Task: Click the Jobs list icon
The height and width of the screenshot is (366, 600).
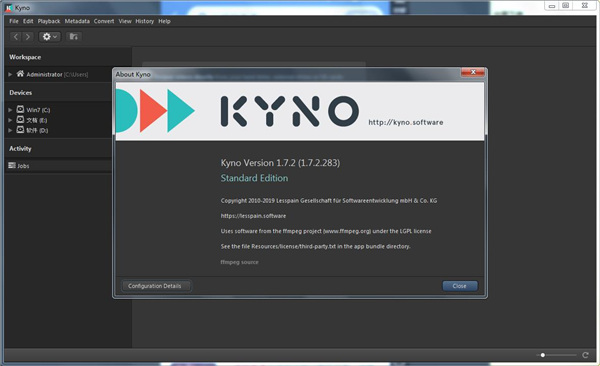Action: point(12,165)
